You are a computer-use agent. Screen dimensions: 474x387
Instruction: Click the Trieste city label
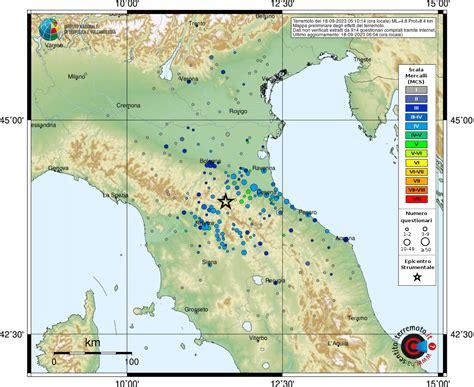(363, 59)
